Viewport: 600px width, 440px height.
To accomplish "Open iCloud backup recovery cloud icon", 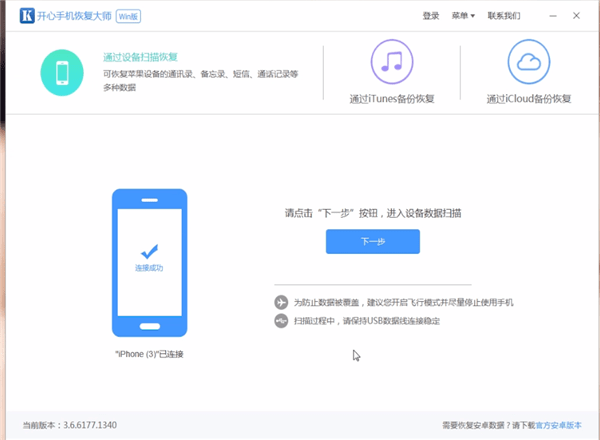I will tap(529, 61).
